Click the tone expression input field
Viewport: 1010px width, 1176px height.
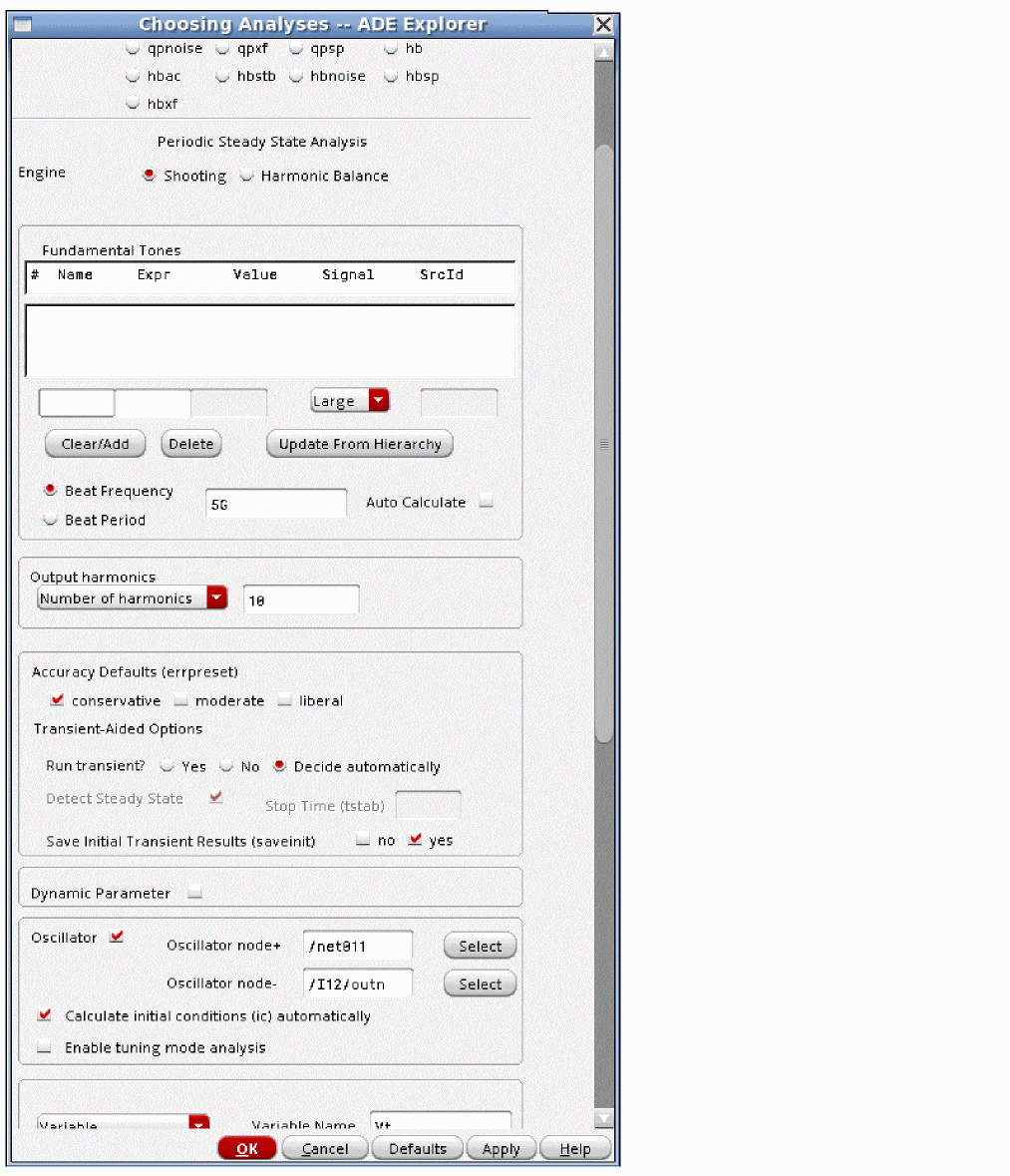coord(153,403)
